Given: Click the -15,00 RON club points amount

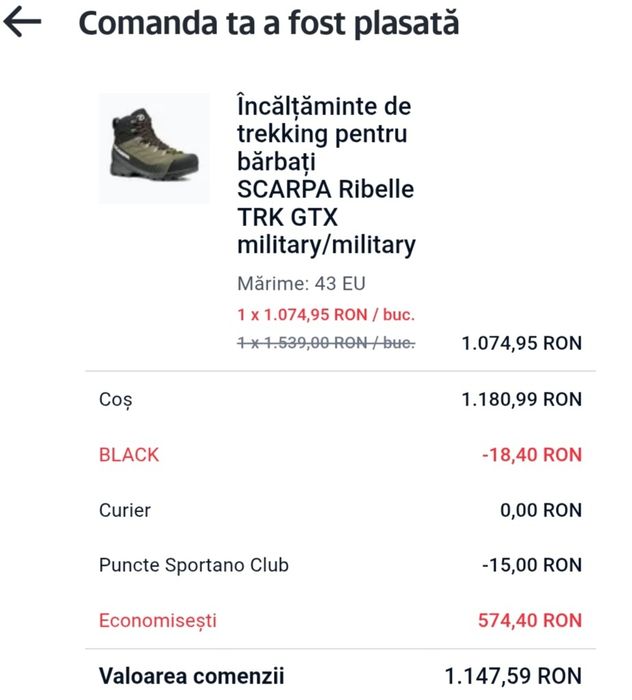Looking at the screenshot, I should click(531, 565).
